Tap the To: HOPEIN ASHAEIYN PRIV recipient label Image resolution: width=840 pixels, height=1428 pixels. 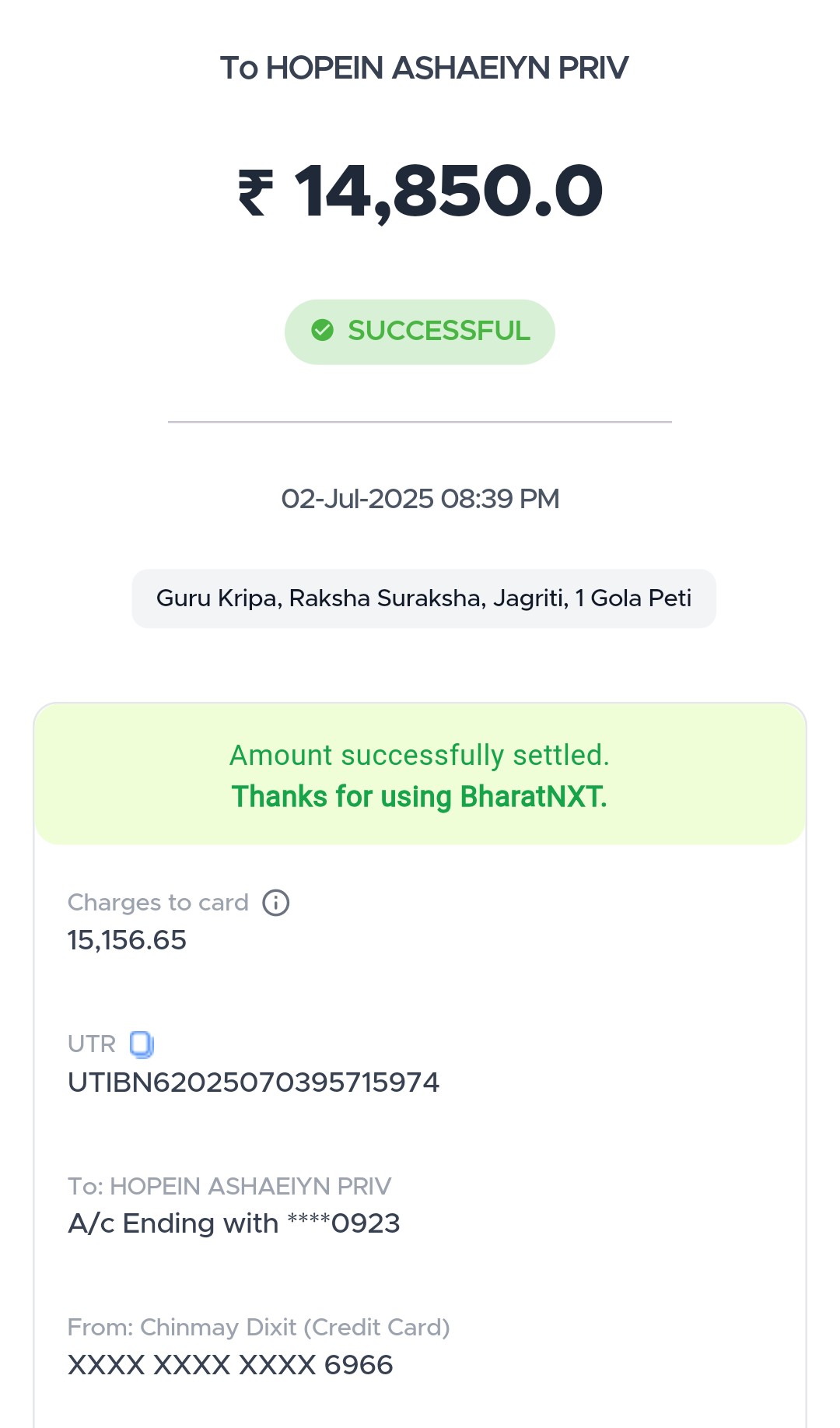pos(229,1186)
